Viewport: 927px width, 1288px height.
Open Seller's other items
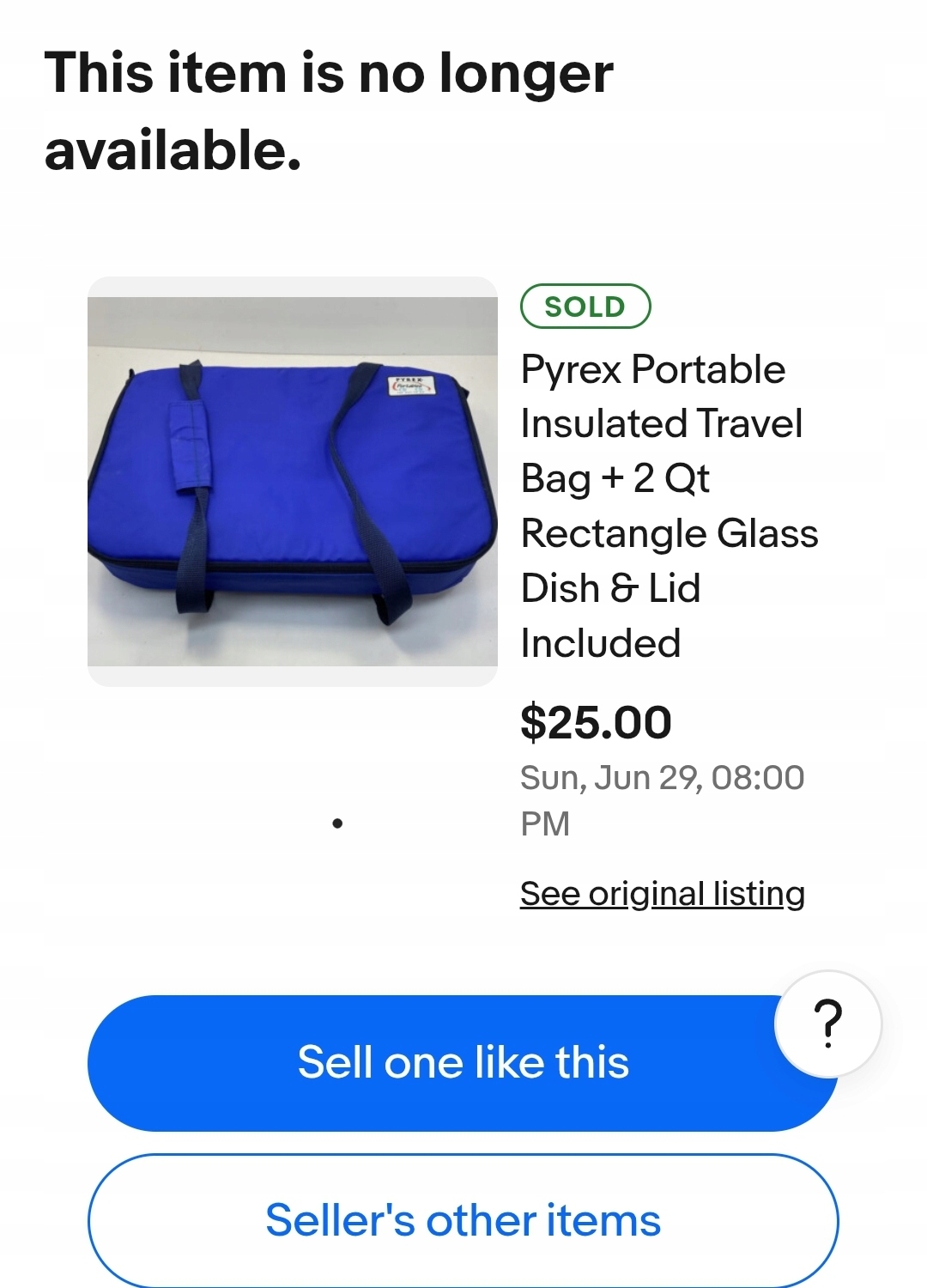pyautogui.click(x=463, y=1220)
